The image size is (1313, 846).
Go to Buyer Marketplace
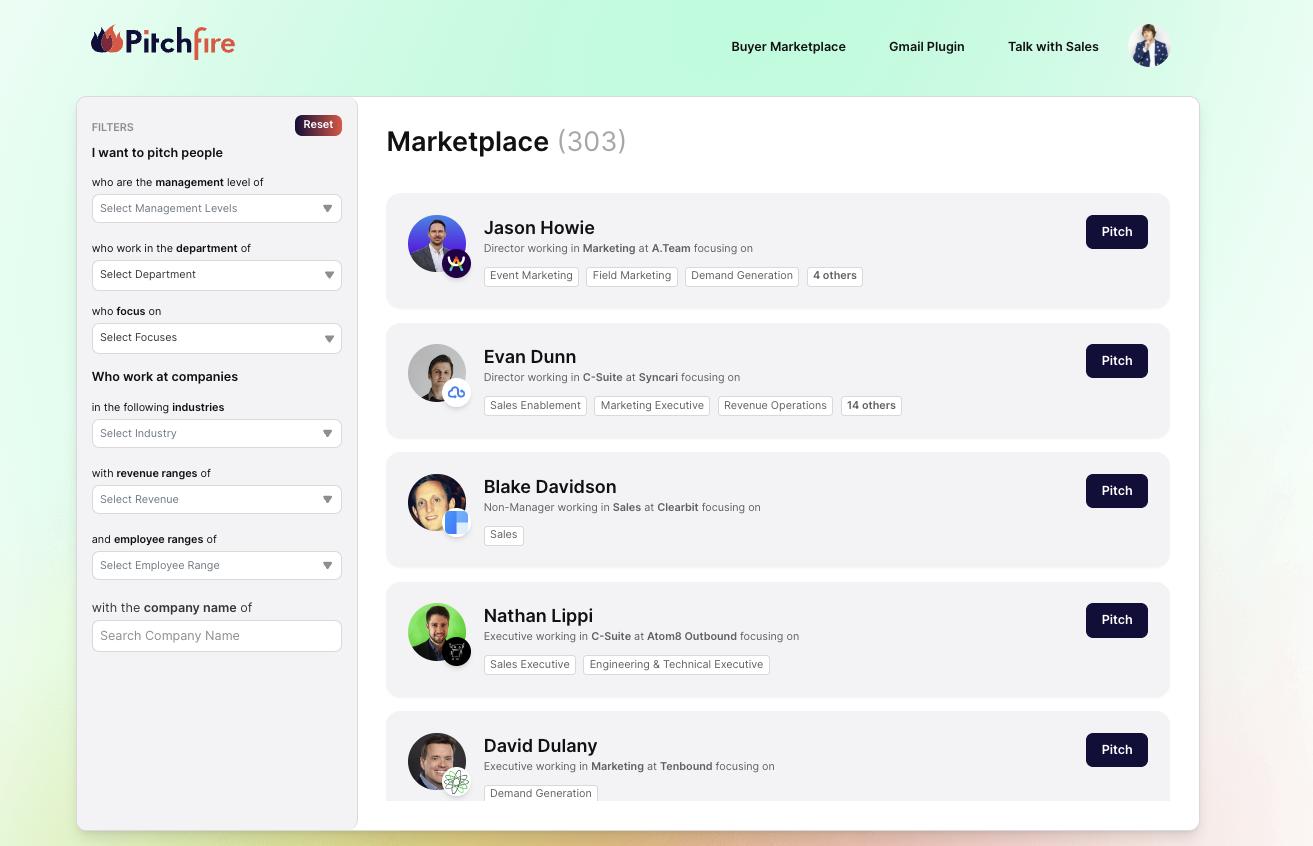click(788, 47)
